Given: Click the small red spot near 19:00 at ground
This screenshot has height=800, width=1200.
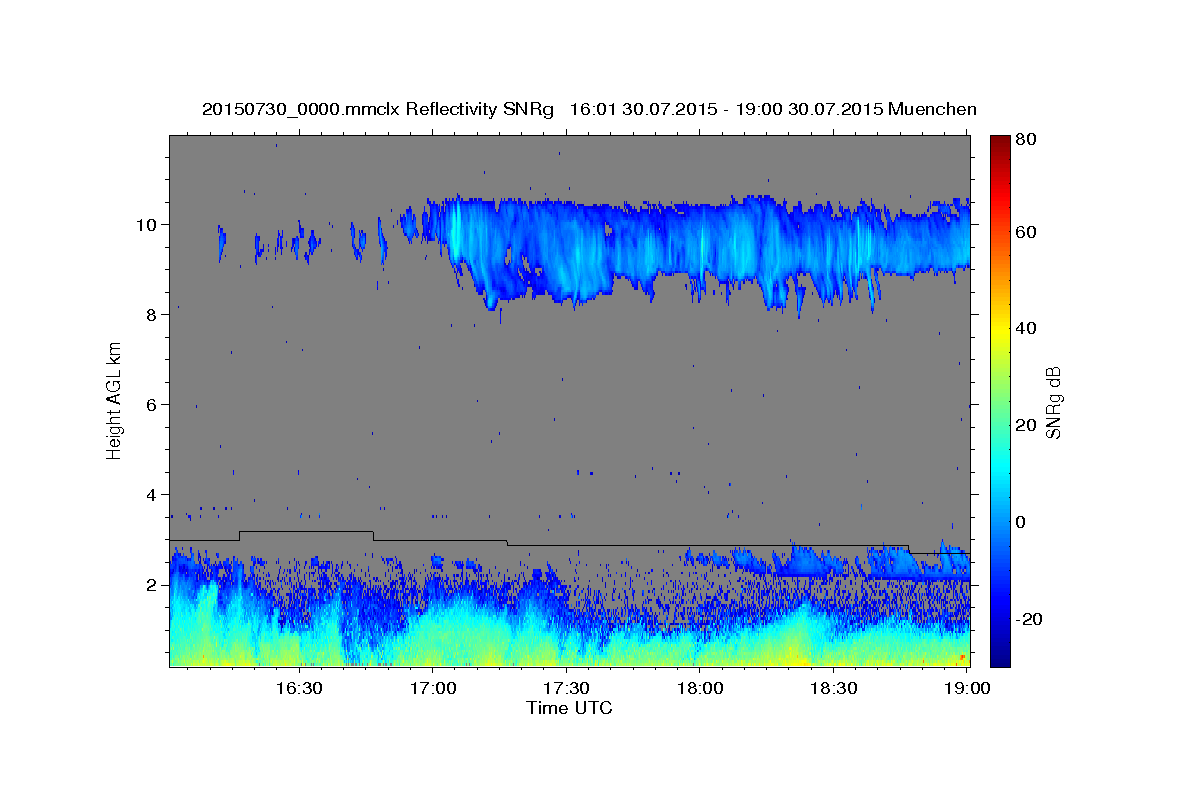Looking at the screenshot, I should 962,657.
